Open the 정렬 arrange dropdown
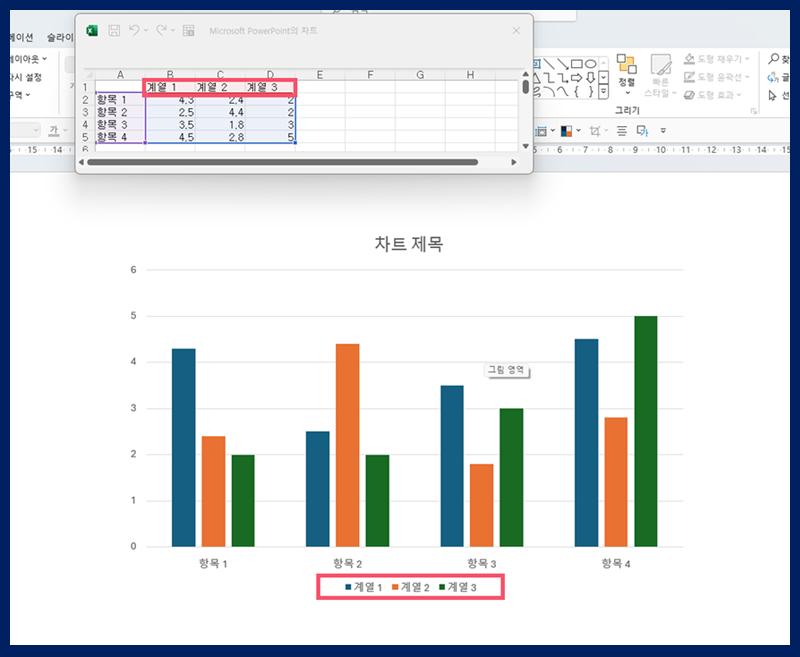Viewport: 800px width, 657px height. [x=627, y=74]
